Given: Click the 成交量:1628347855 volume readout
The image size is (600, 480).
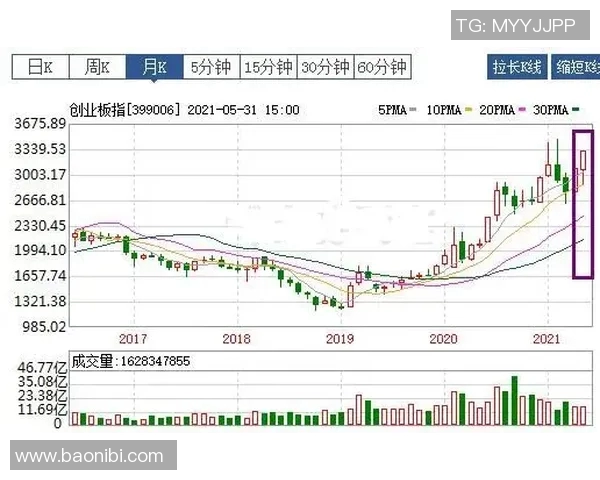Looking at the screenshot, I should 131,361.
